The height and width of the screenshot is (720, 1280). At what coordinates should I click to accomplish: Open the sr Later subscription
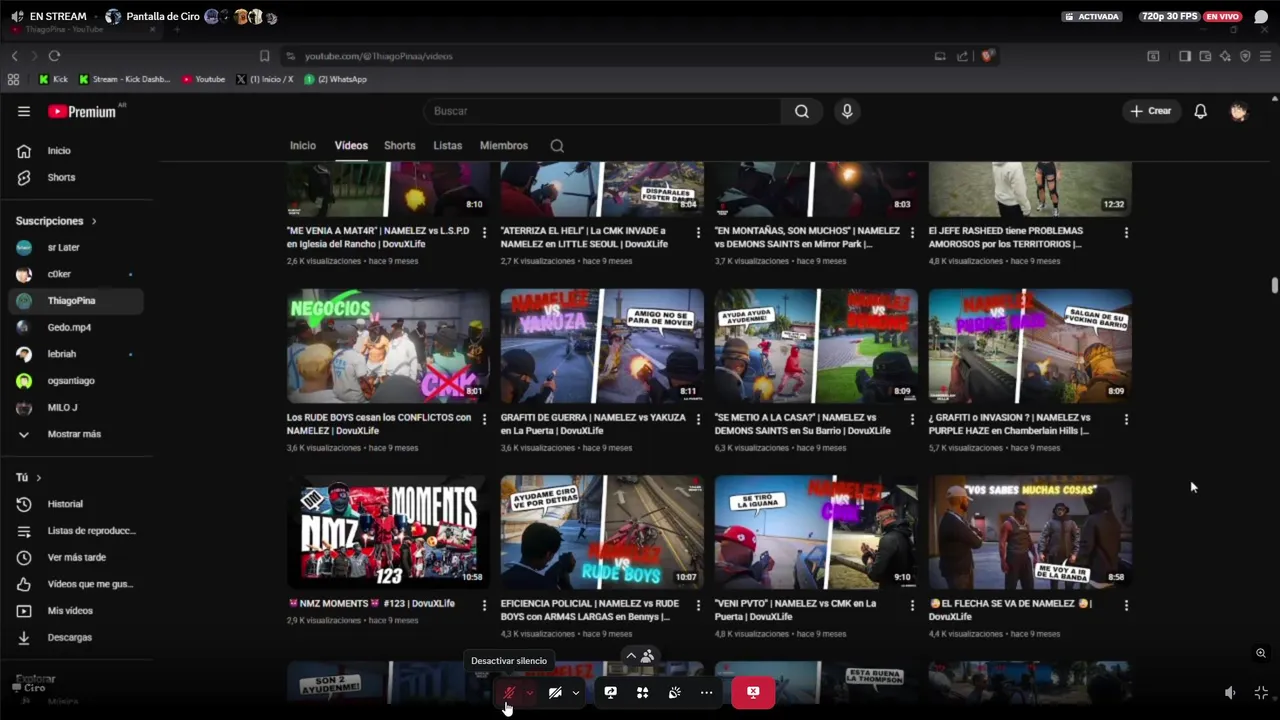(76, 247)
